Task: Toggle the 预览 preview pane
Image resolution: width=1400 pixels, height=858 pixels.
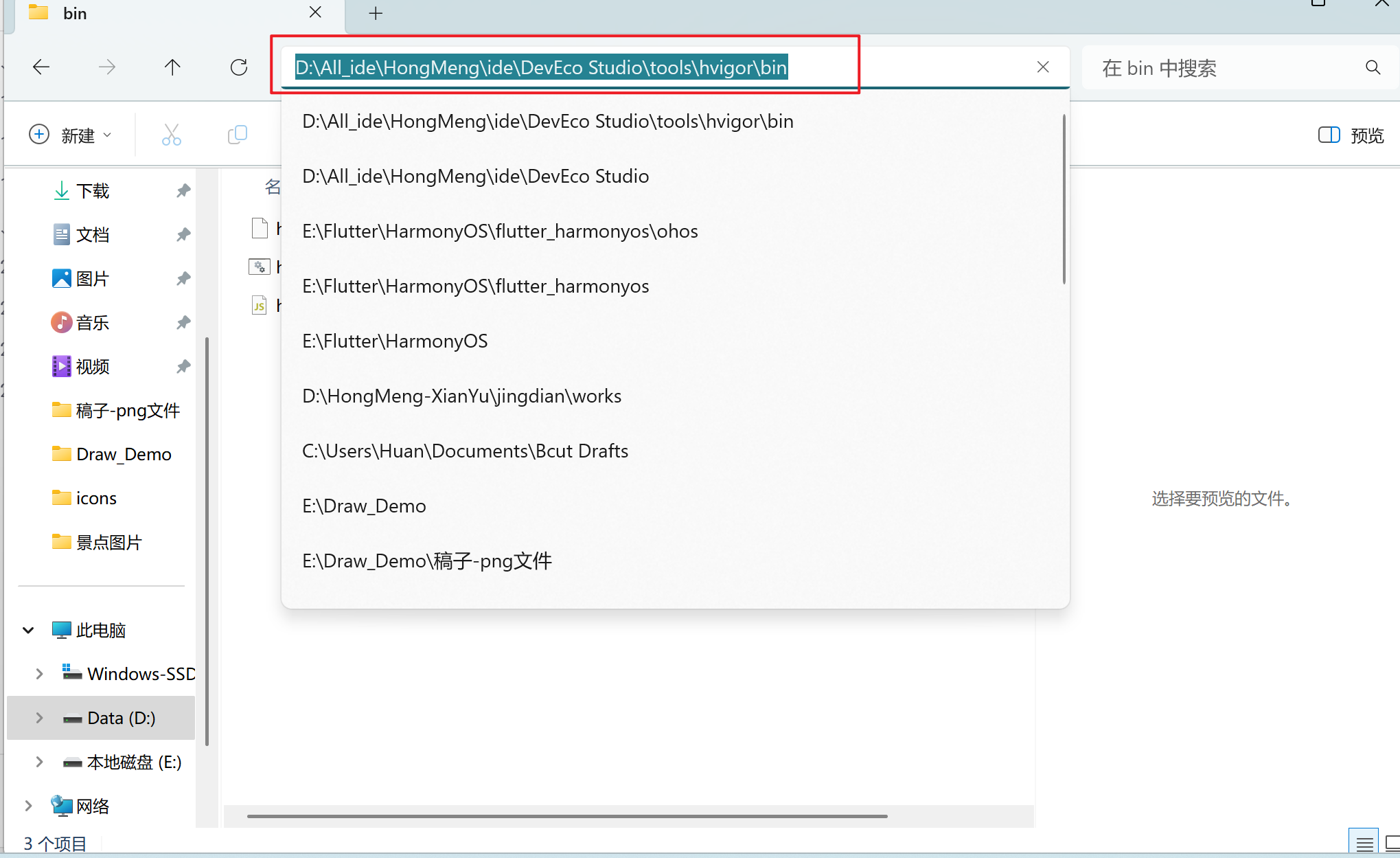Action: click(1351, 135)
